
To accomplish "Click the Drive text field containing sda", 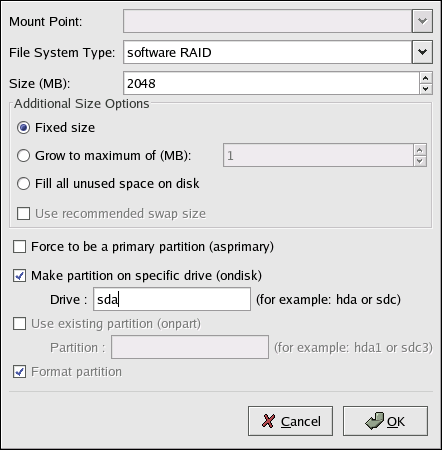I will coord(172,299).
